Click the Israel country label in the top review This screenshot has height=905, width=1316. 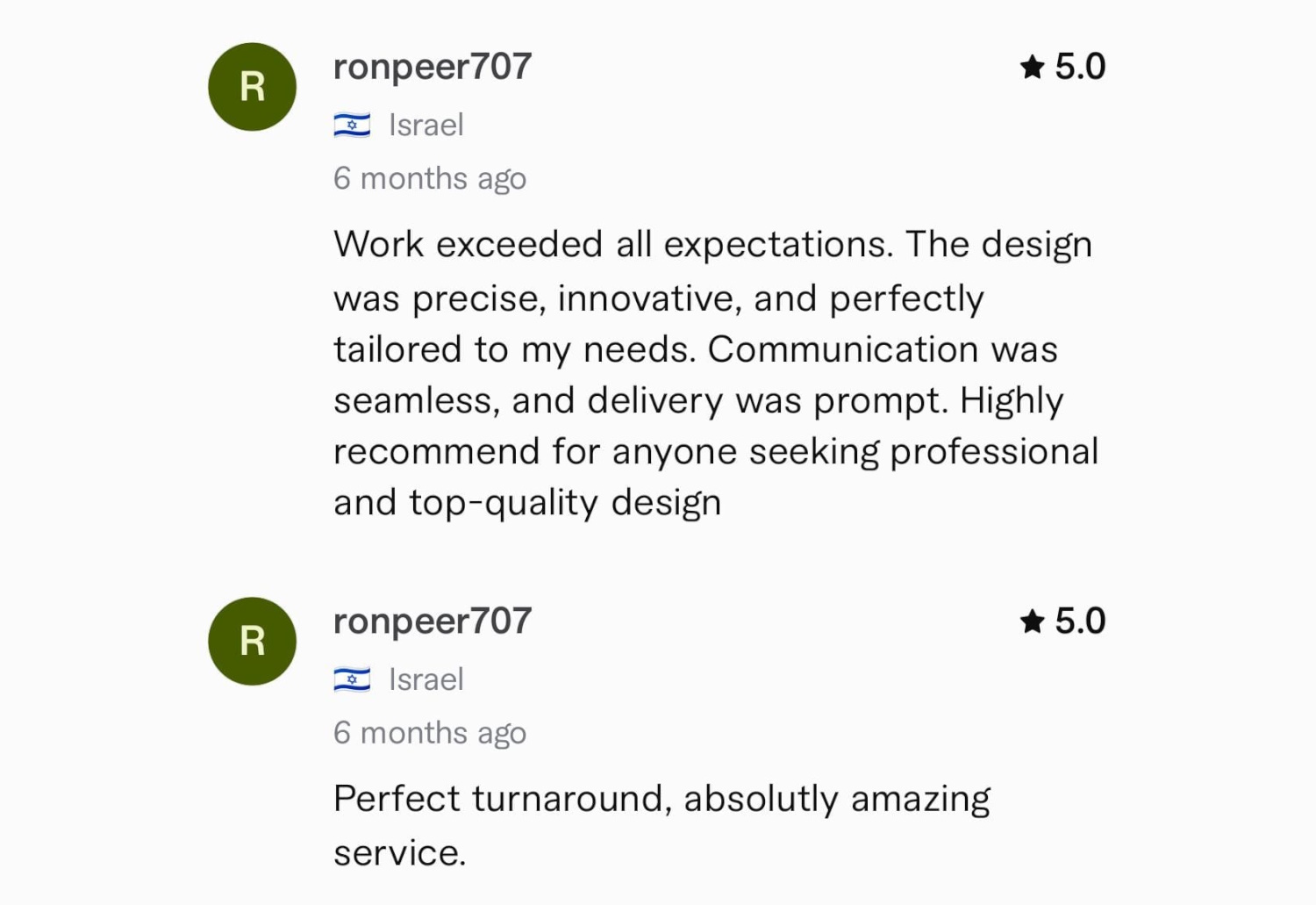pos(426,126)
